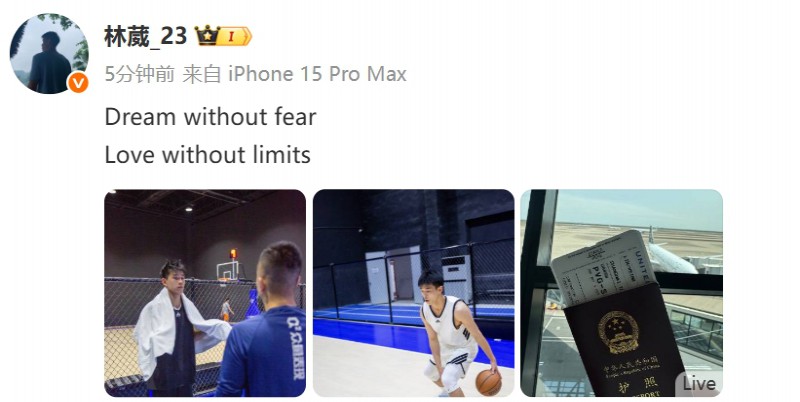
Task: Click the orange V verified badge
Action: click(x=78, y=82)
